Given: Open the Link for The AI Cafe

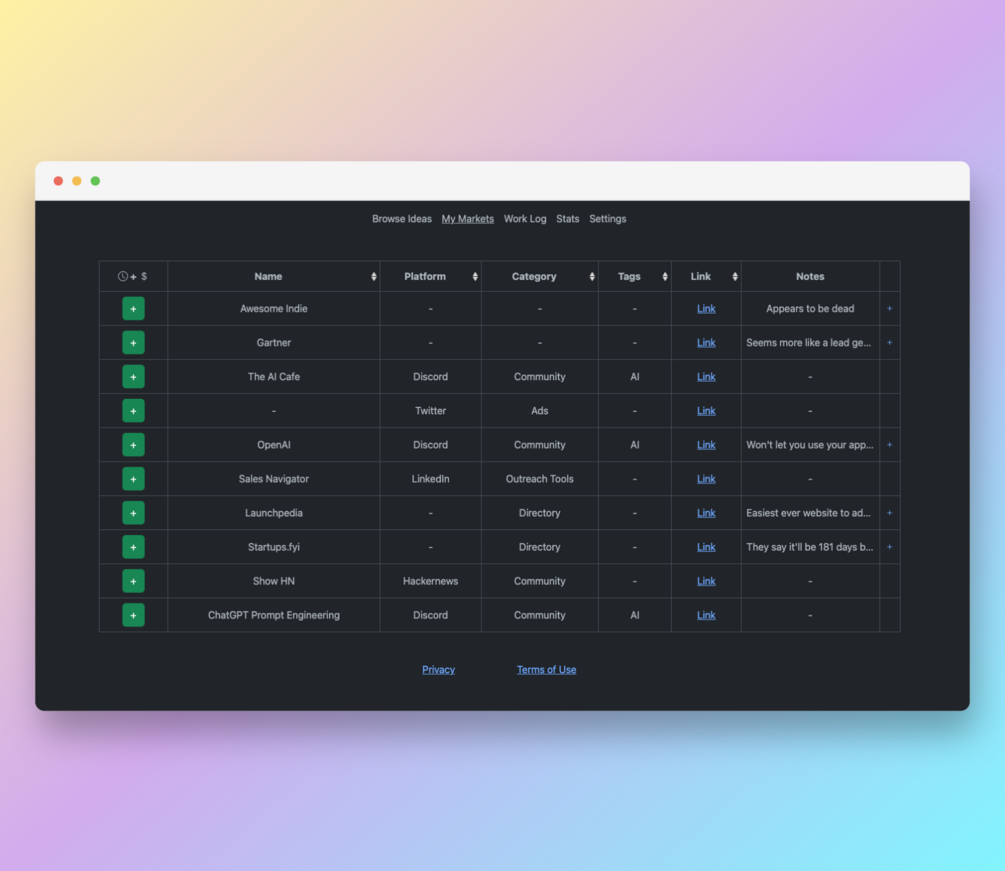Looking at the screenshot, I should click(706, 377).
